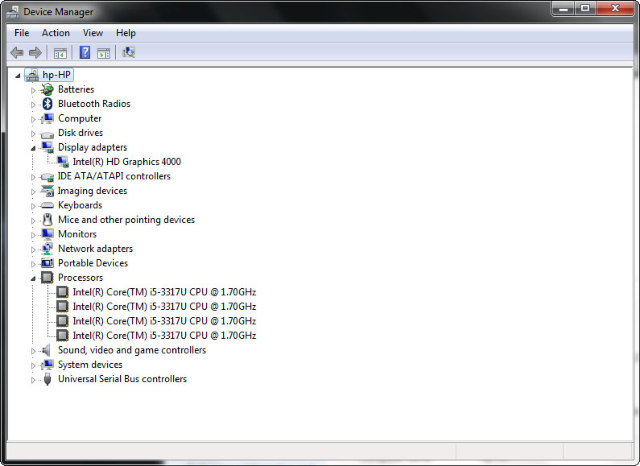This screenshot has width=640, height=466.
Task: Open the File menu
Action: pos(22,33)
